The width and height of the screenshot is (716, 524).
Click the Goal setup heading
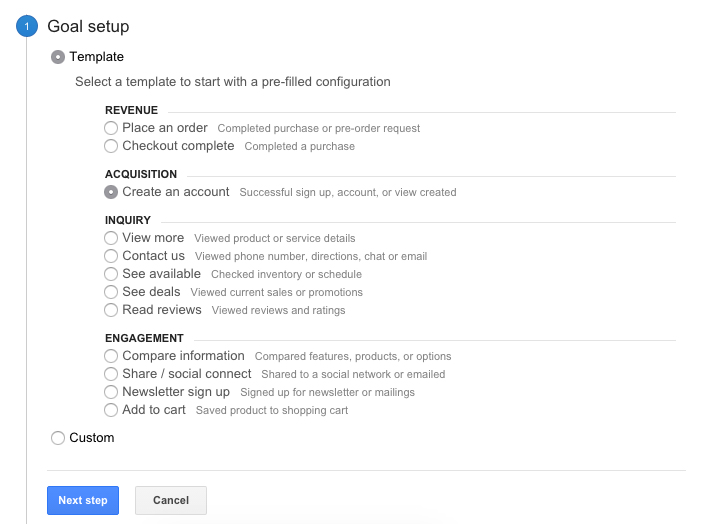tap(88, 27)
